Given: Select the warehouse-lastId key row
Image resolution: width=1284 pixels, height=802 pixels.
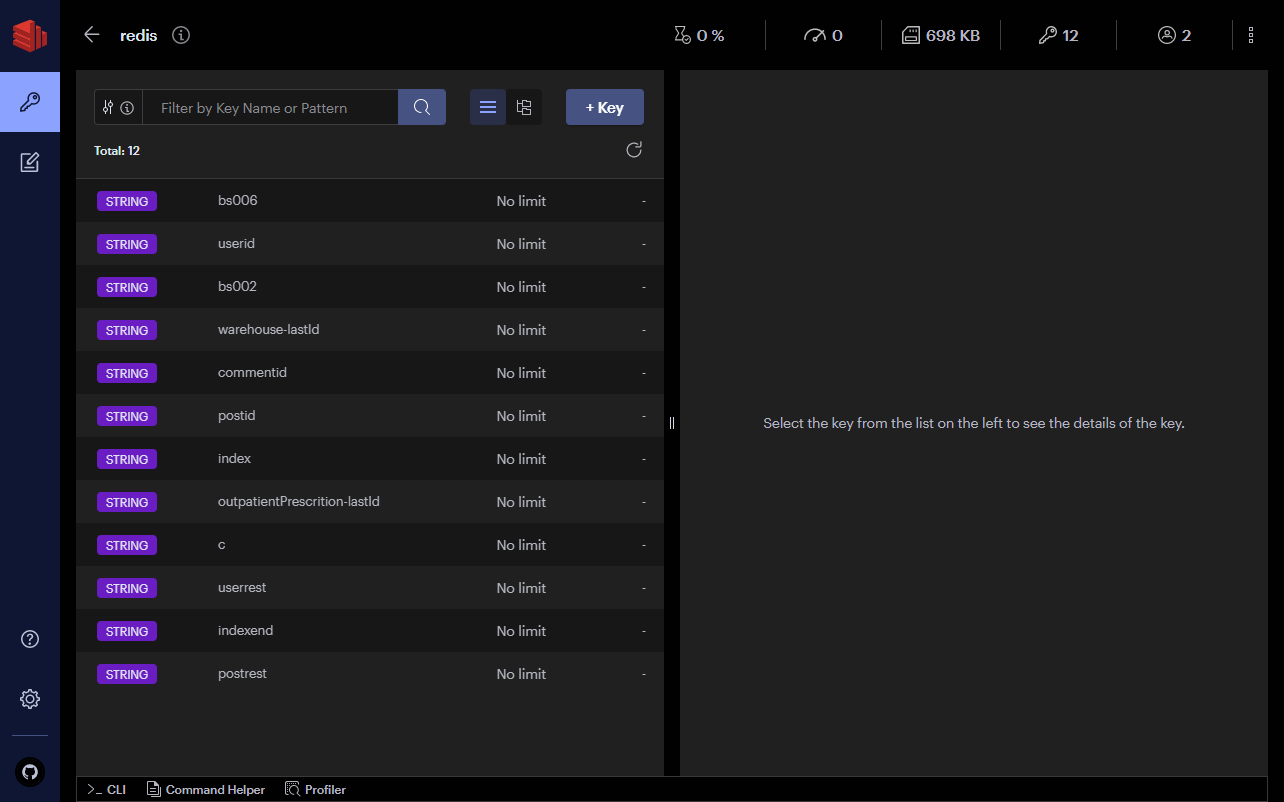Looking at the screenshot, I should (x=370, y=330).
